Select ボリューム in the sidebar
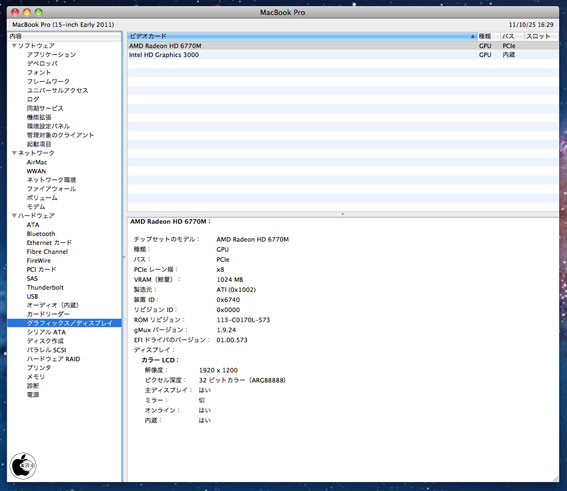Image resolution: width=567 pixels, height=491 pixels. (x=42, y=198)
